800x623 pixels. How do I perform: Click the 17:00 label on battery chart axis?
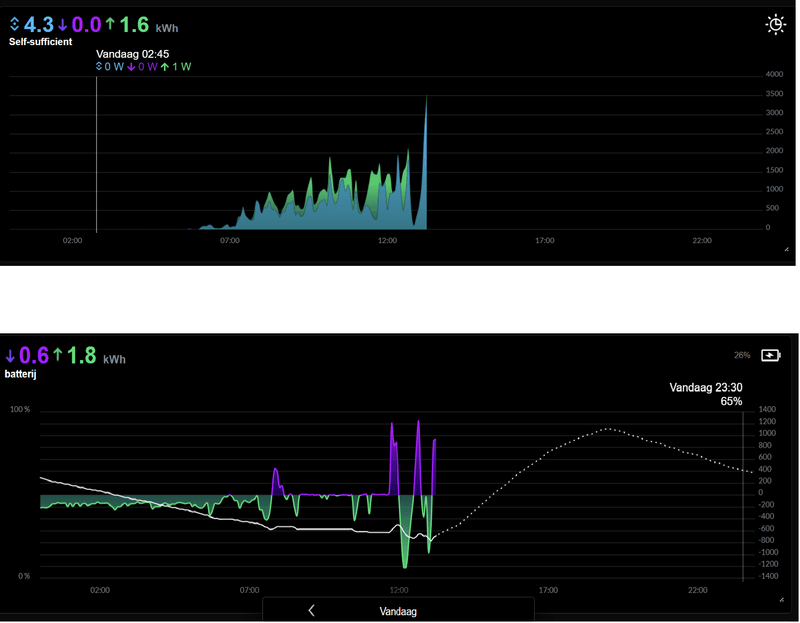point(548,590)
